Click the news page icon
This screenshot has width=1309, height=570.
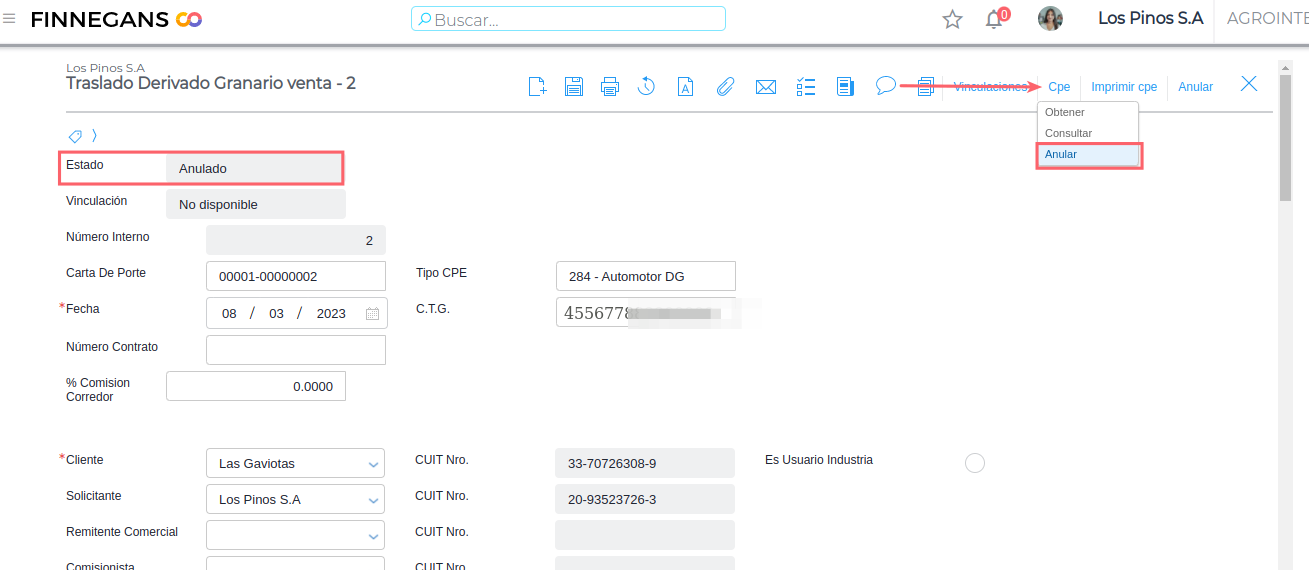[845, 87]
